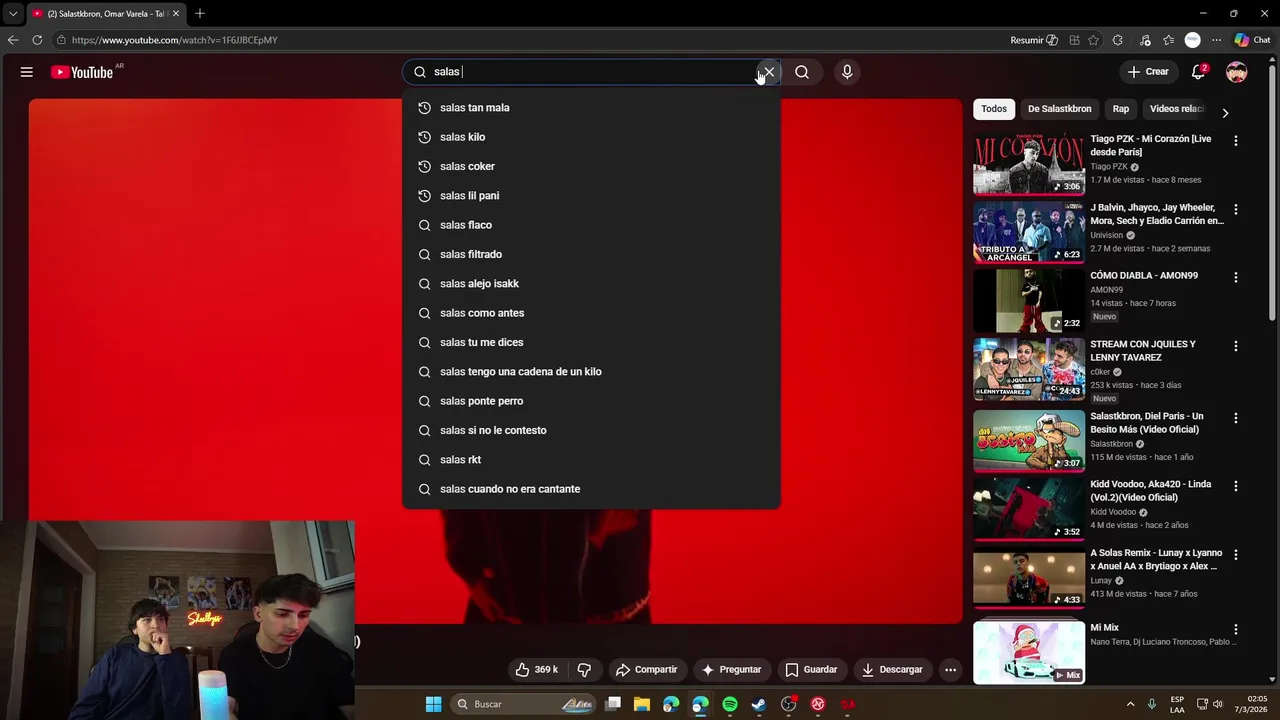The height and width of the screenshot is (720, 1280).
Task: Open the YouTube account avatar menu
Action: (x=1237, y=72)
